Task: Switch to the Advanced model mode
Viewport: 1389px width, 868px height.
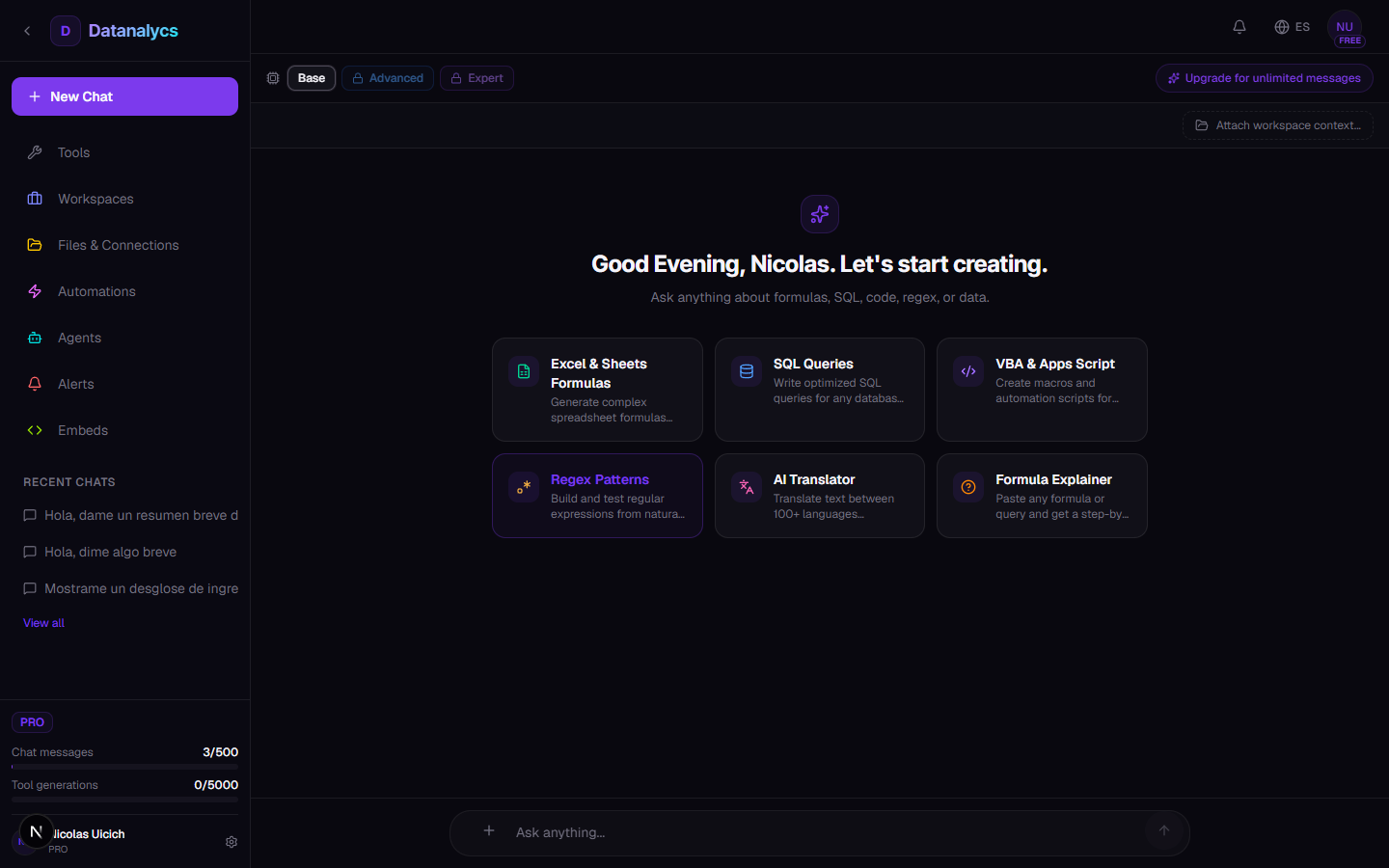Action: (x=387, y=78)
